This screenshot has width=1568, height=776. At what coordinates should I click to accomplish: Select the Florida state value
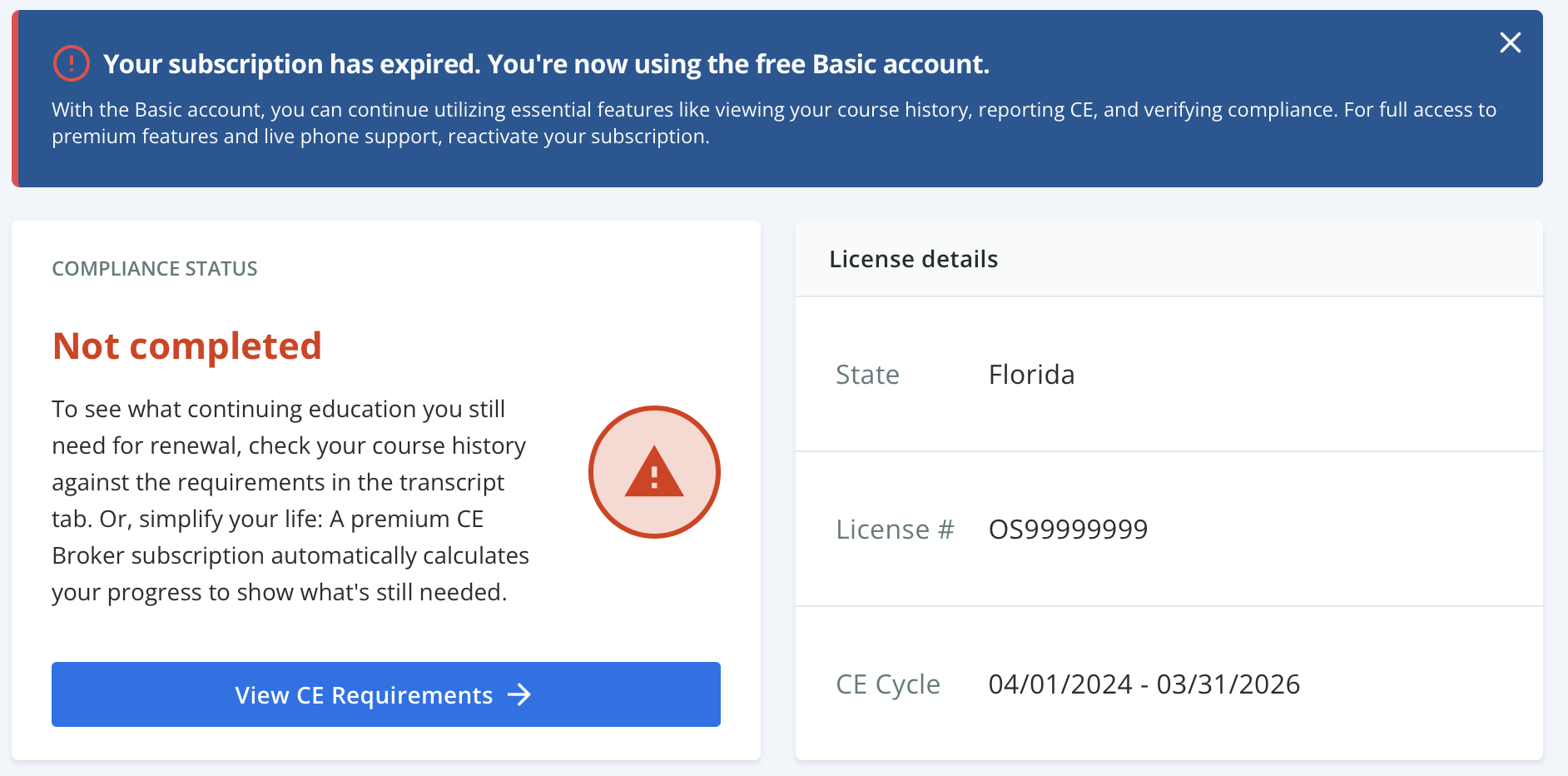pos(1031,375)
